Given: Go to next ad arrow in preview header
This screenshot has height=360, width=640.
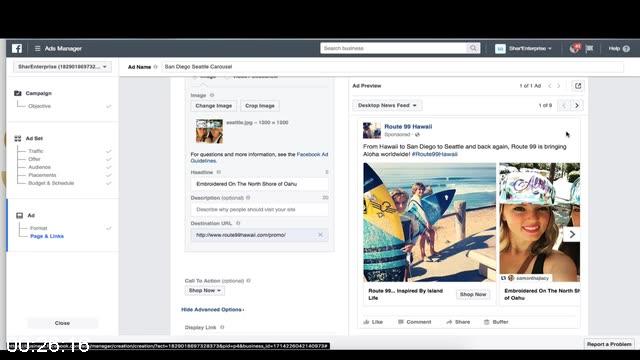Looking at the screenshot, I should [559, 86].
